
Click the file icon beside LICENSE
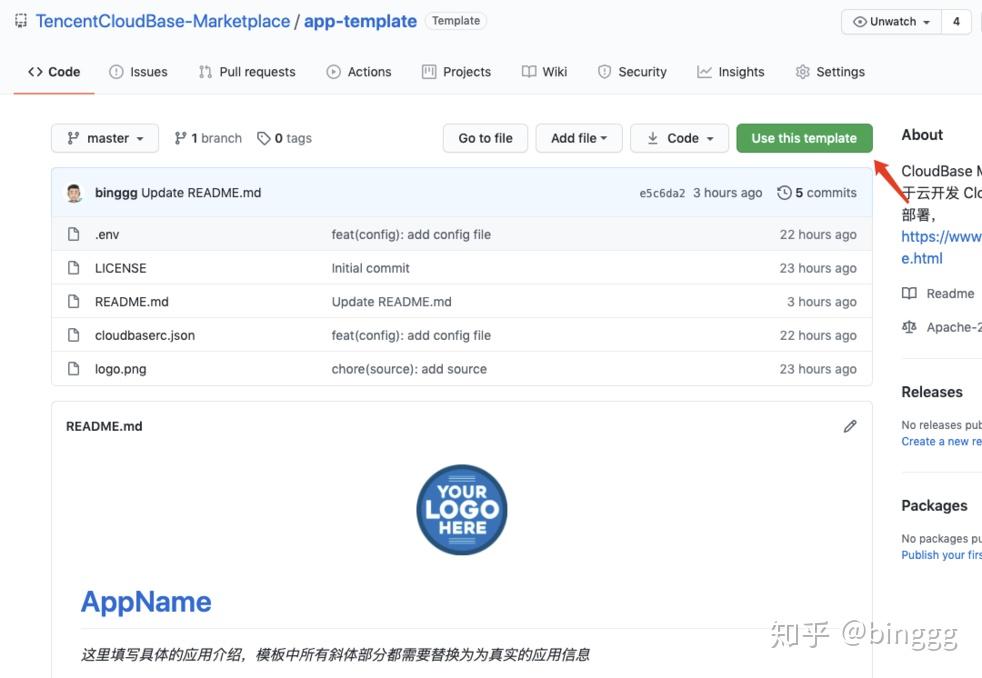click(73, 268)
